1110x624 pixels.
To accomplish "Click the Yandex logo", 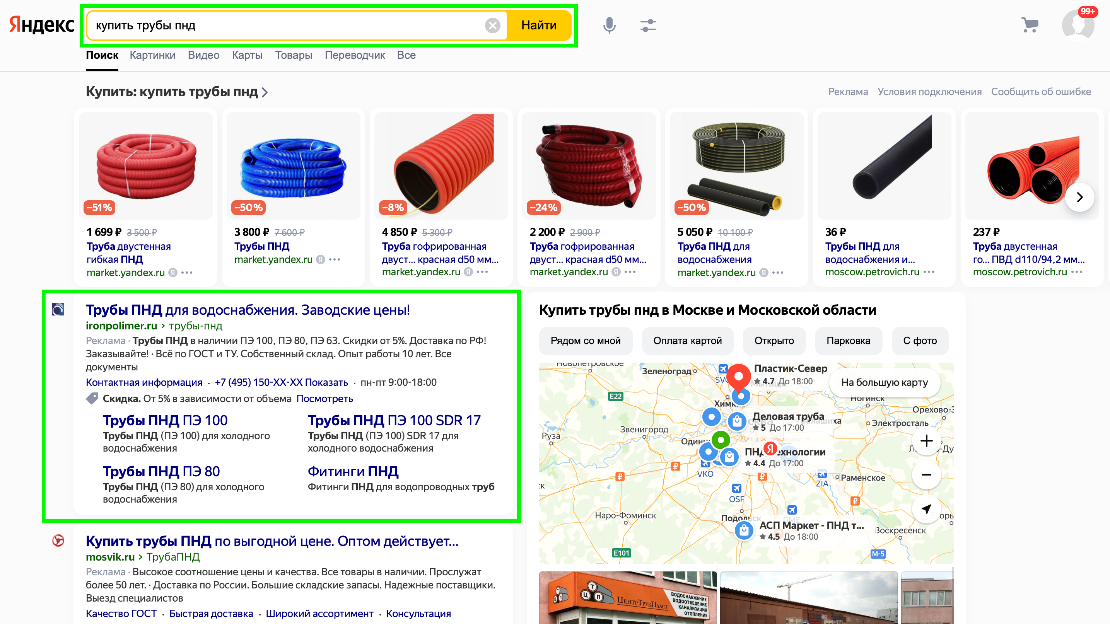I will 42,25.
